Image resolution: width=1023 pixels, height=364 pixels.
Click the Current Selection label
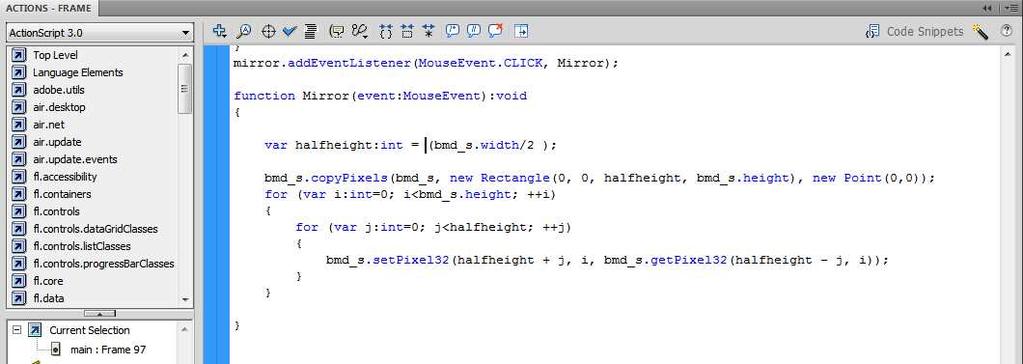pos(89,330)
